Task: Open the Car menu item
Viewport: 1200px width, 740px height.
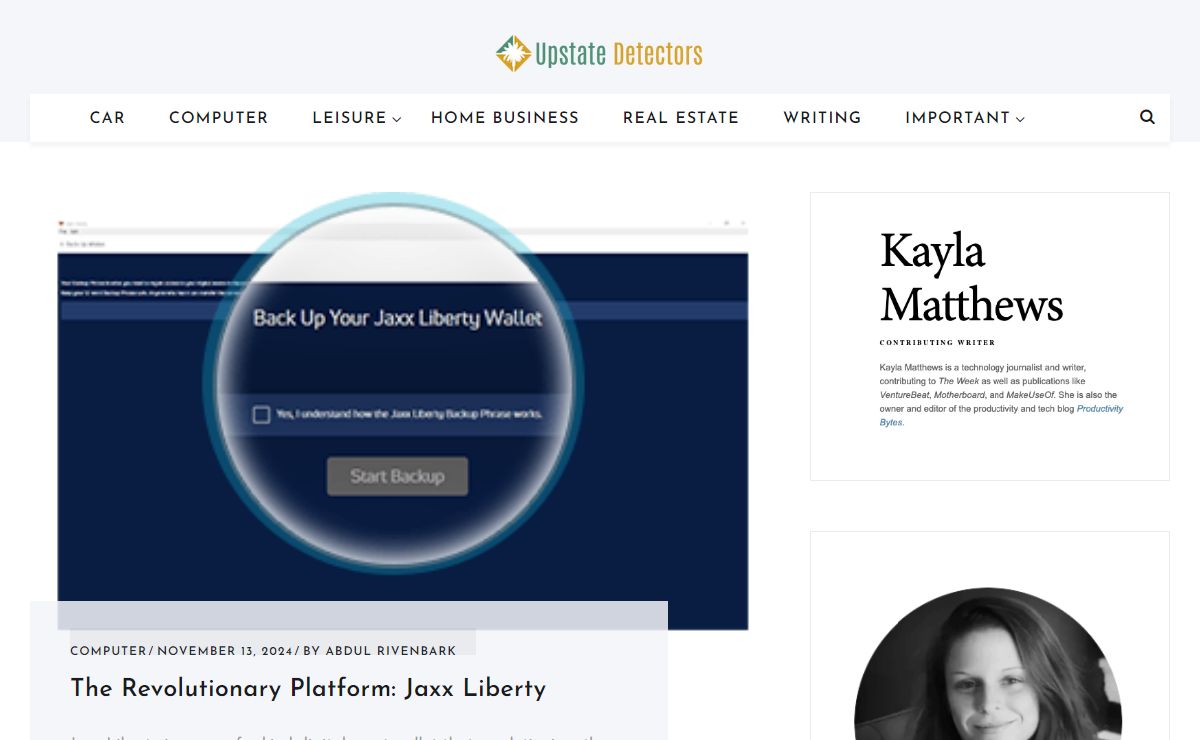Action: 107,118
